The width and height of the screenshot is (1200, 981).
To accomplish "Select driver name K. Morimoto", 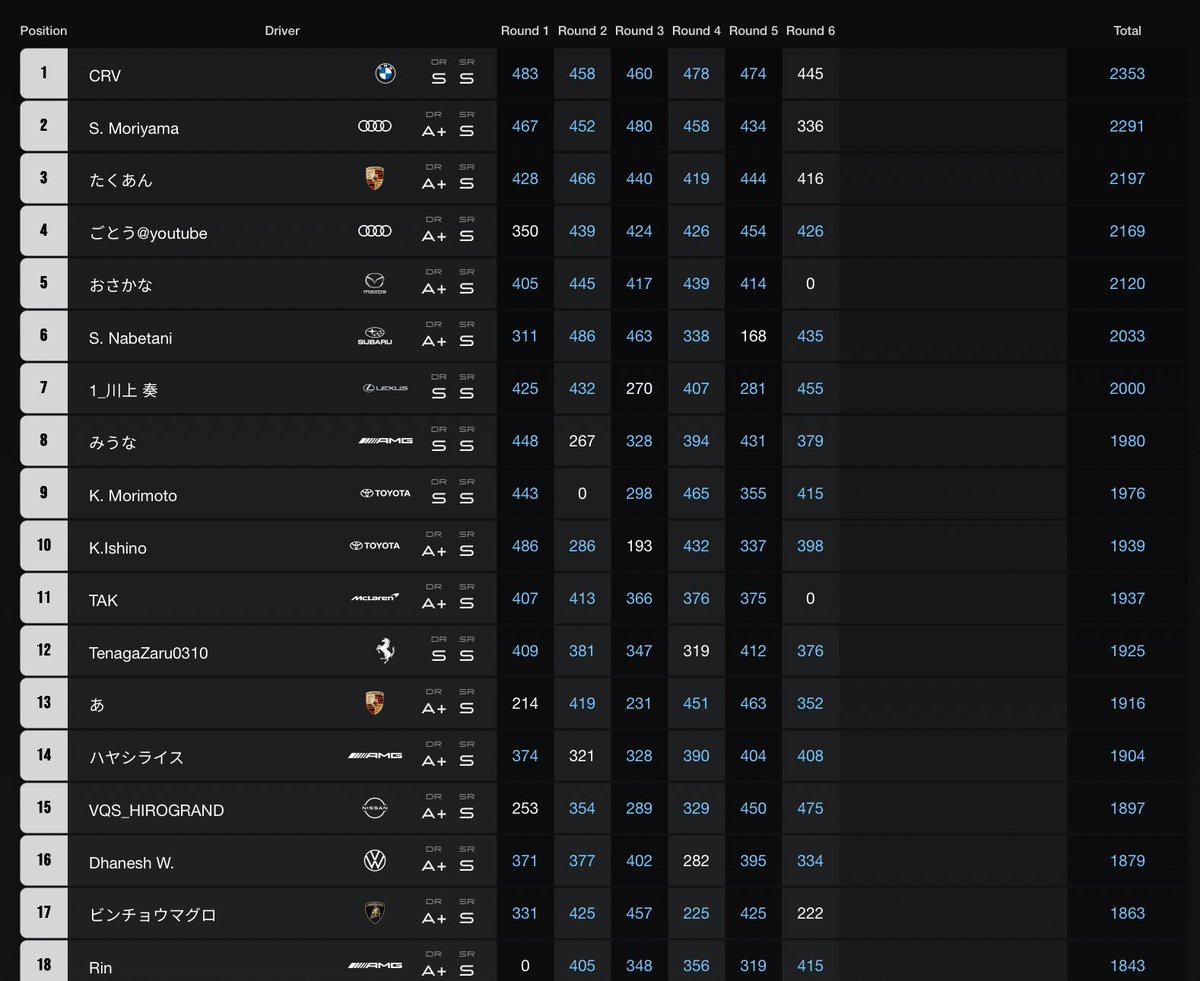I will [x=133, y=496].
